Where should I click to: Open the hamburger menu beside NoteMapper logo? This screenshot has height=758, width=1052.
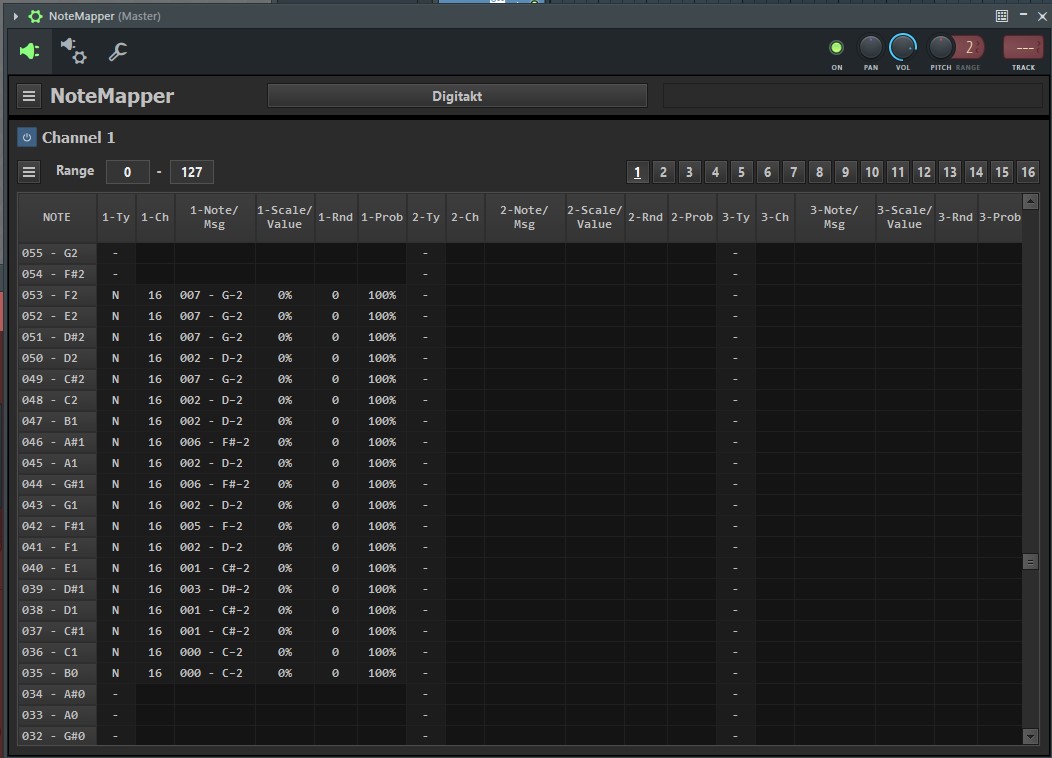(x=29, y=96)
